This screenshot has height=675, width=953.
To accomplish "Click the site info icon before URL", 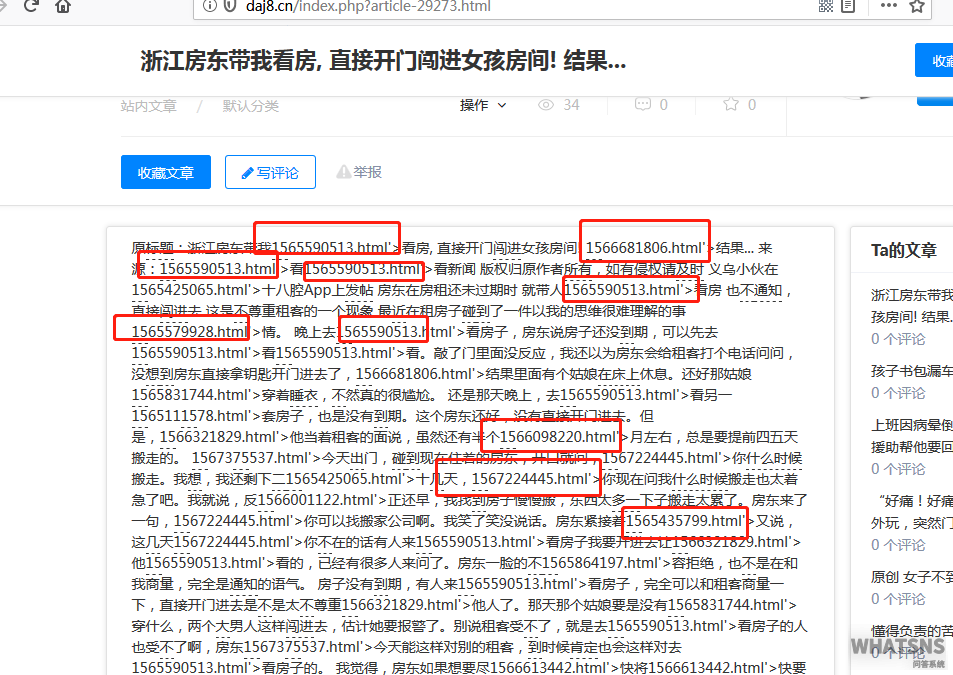I will 209,6.
